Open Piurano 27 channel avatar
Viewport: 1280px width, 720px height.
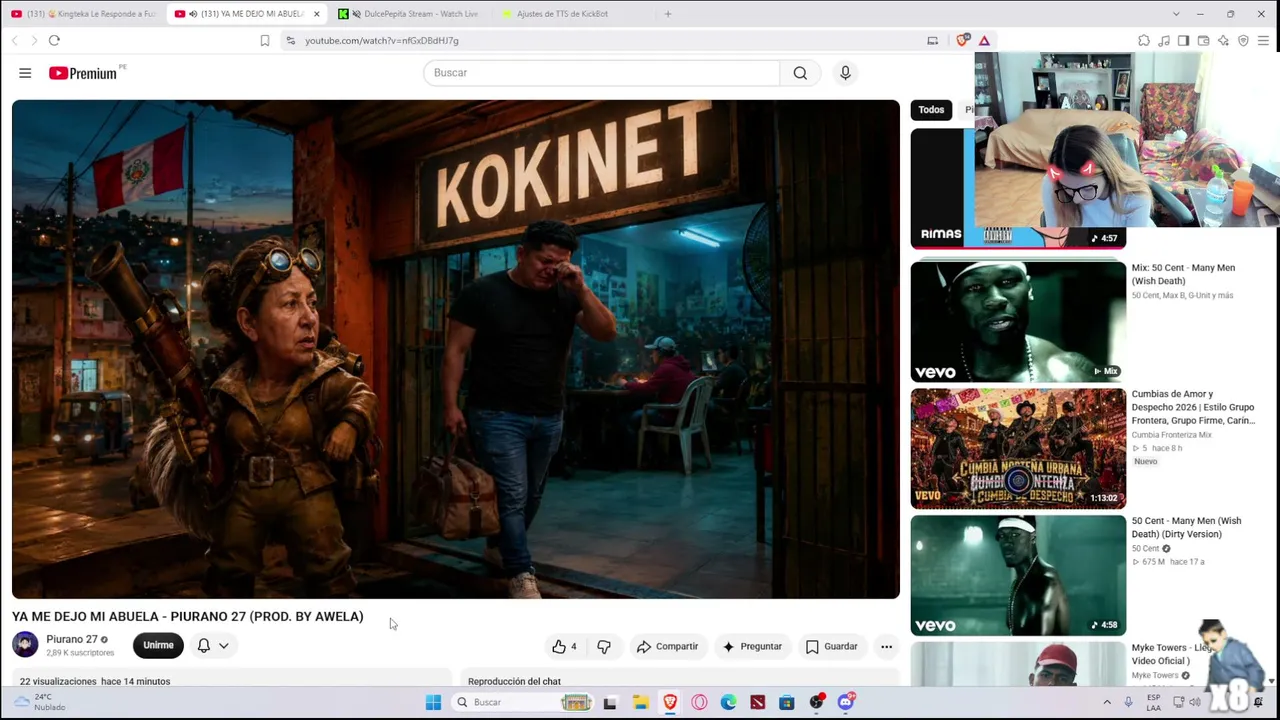pyautogui.click(x=25, y=645)
